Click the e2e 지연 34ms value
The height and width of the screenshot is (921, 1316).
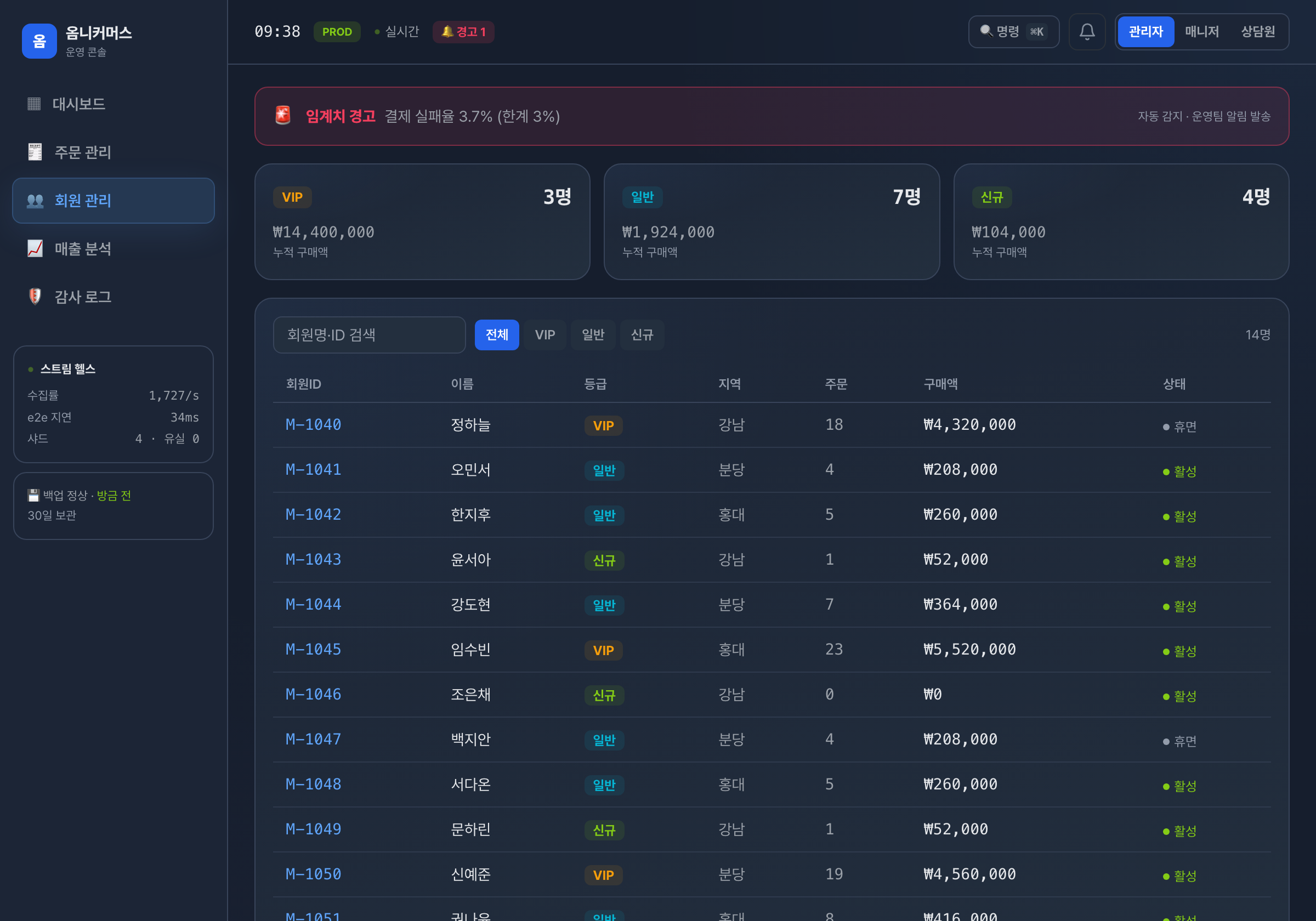185,417
